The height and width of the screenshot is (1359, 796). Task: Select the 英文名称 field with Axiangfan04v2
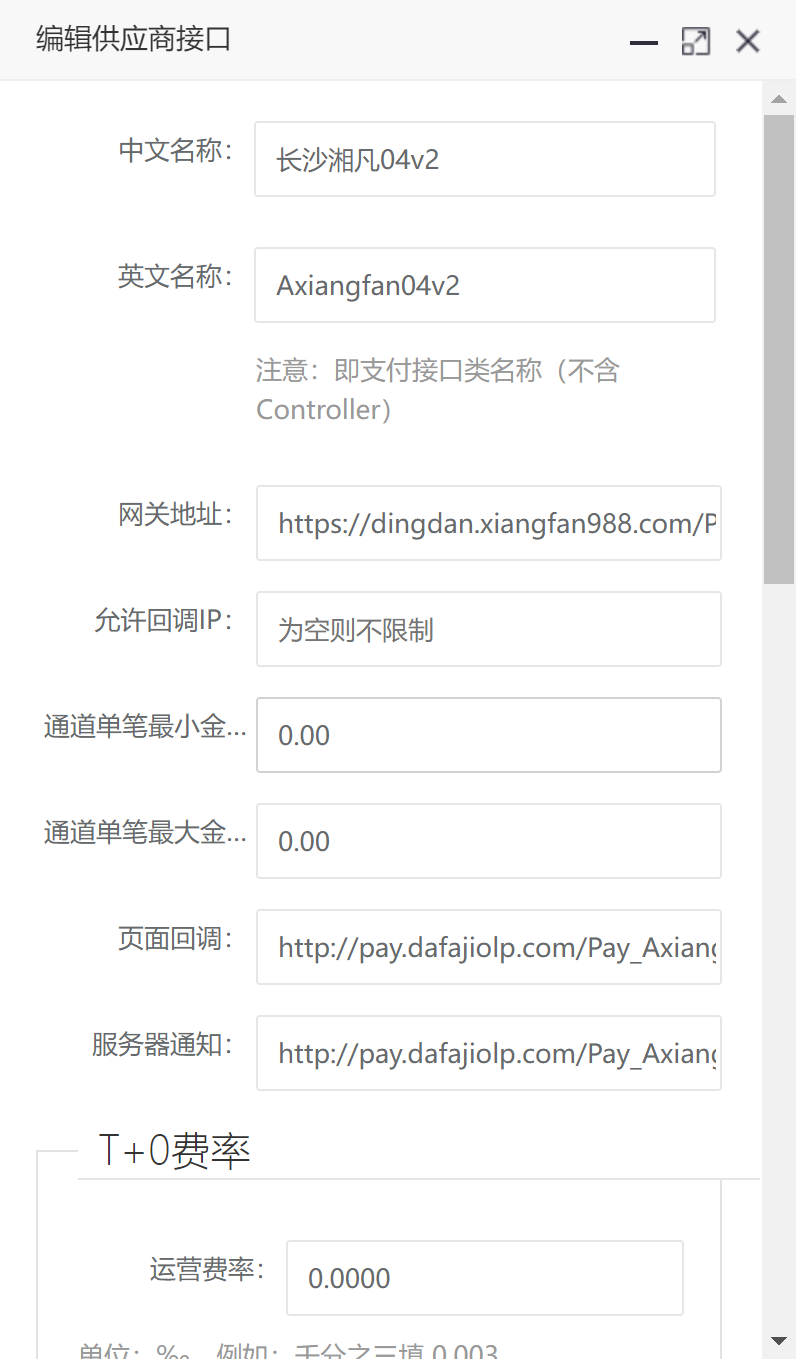coord(484,285)
